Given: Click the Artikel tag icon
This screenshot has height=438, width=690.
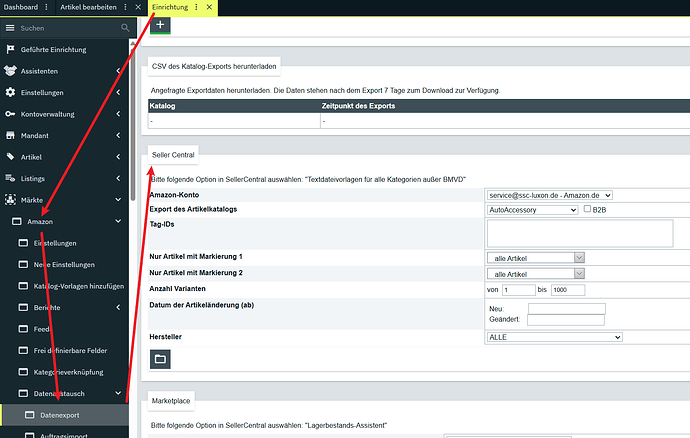Looking at the screenshot, I should pyautogui.click(x=10, y=157).
